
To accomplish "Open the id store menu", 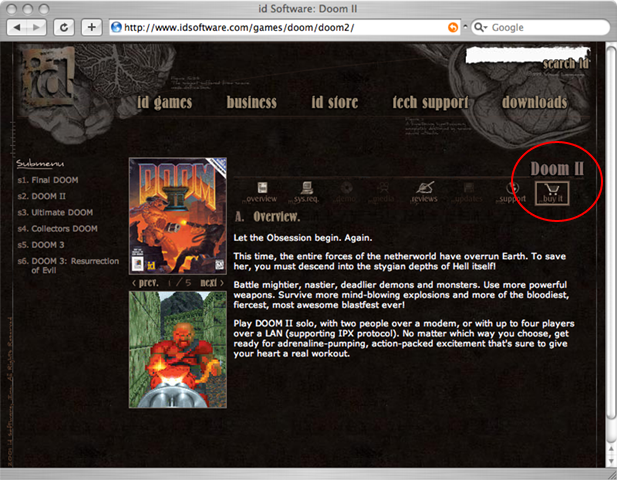I will point(335,102).
